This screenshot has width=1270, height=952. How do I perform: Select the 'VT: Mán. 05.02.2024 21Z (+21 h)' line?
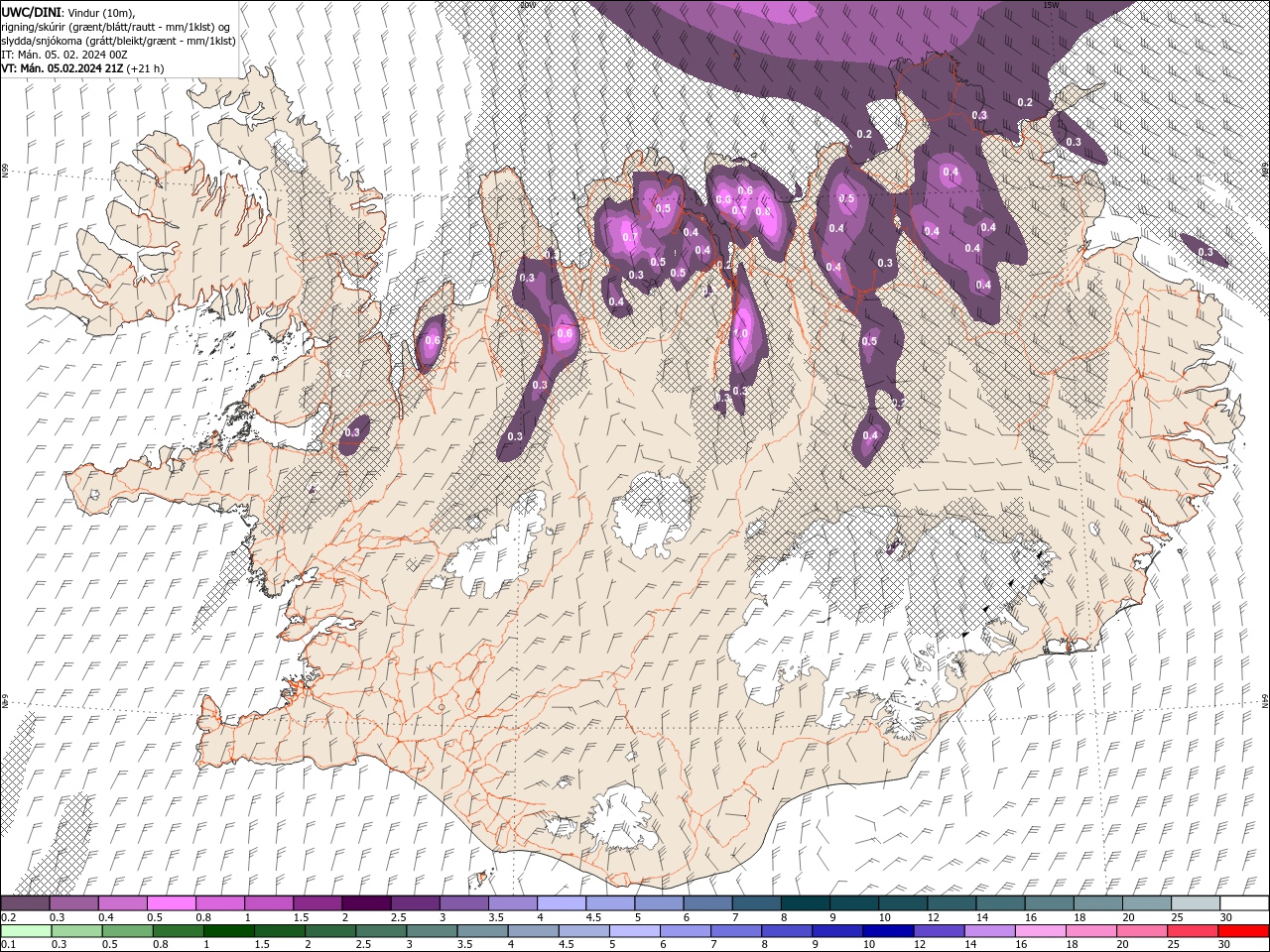[x=82, y=68]
